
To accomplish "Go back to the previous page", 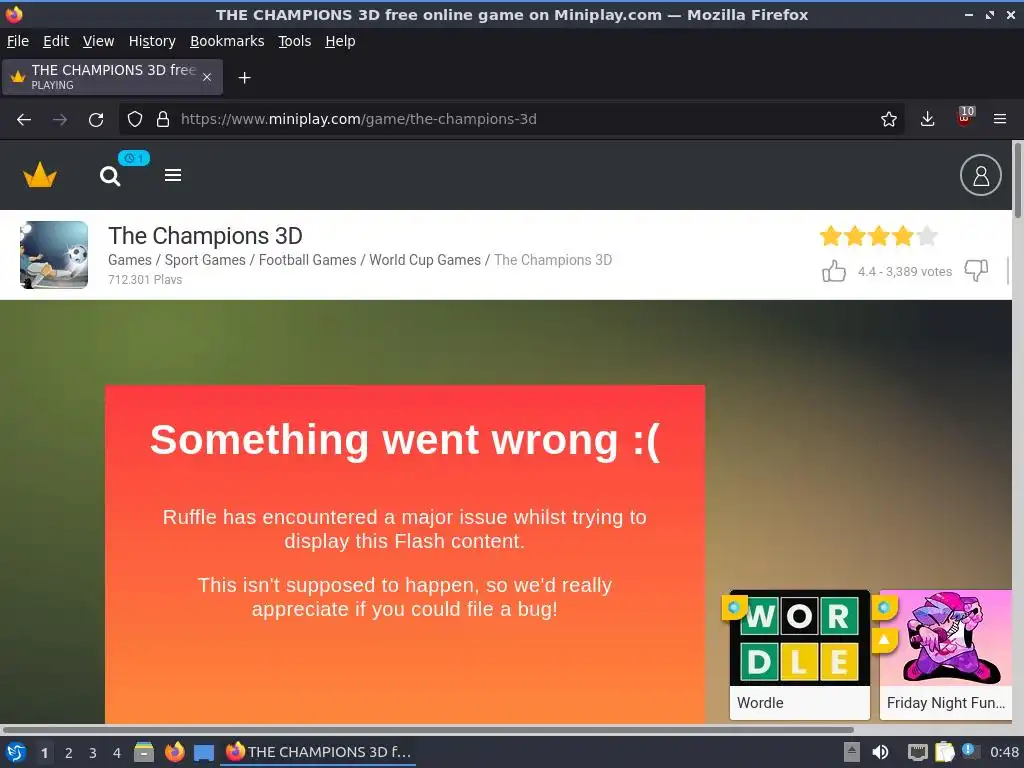I will tap(24, 120).
